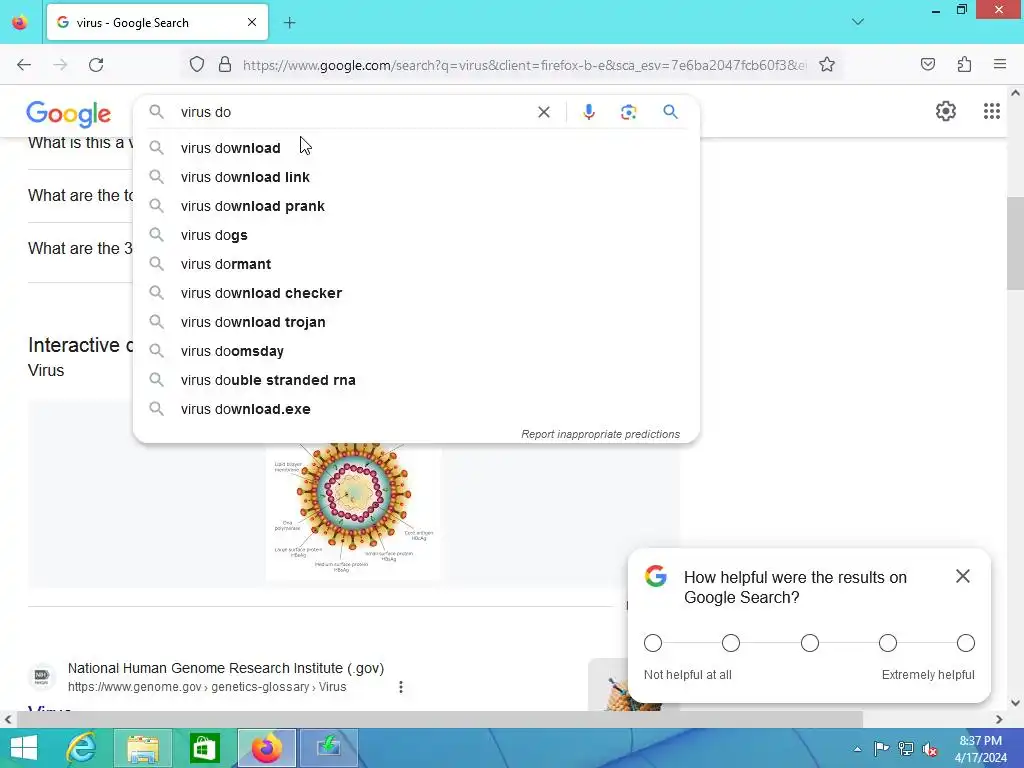Click the network tray icon
The width and height of the screenshot is (1024, 768).
click(x=906, y=749)
